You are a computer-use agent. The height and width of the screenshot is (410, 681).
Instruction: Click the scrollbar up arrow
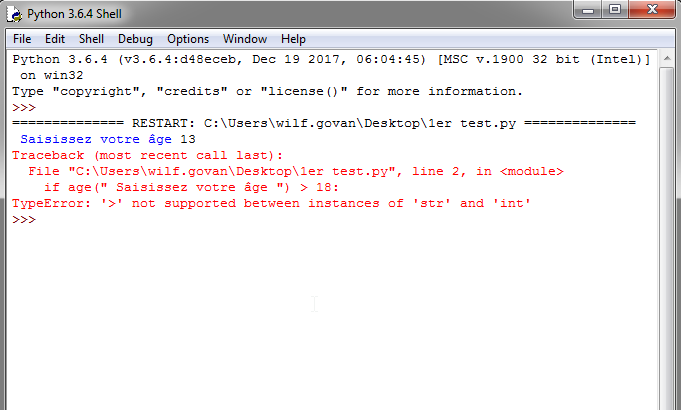click(x=666, y=59)
